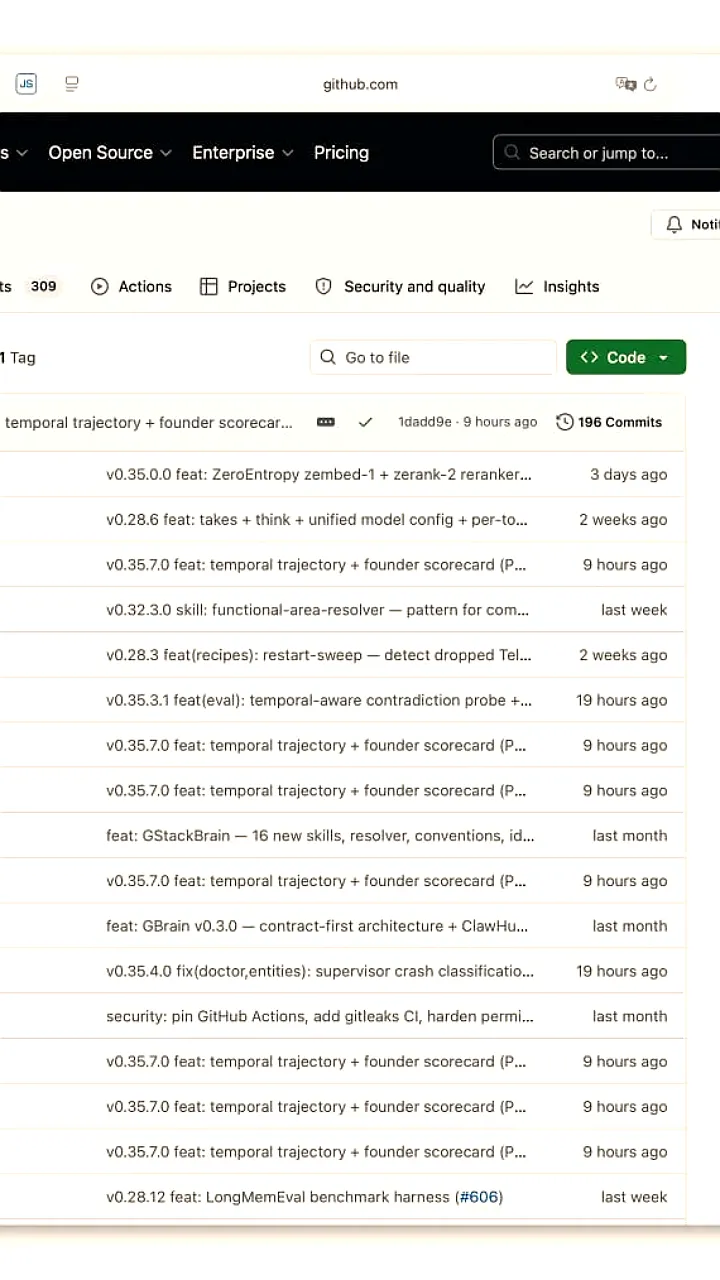Click 'last week' beside the v0.32.3.0 commit
720x1280 pixels.
coord(634,609)
